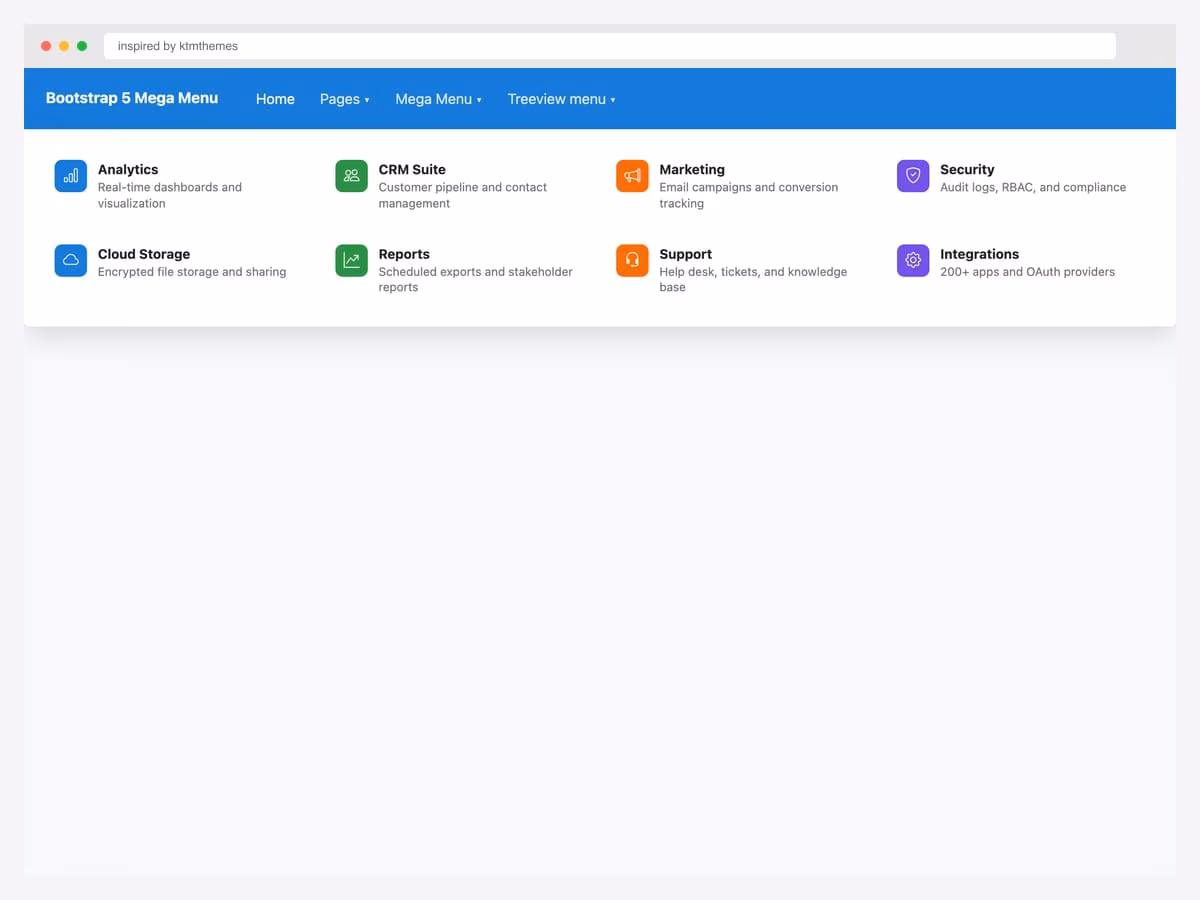
Task: Click '200+ apps and OAuth providers' text
Action: pos(1027,272)
